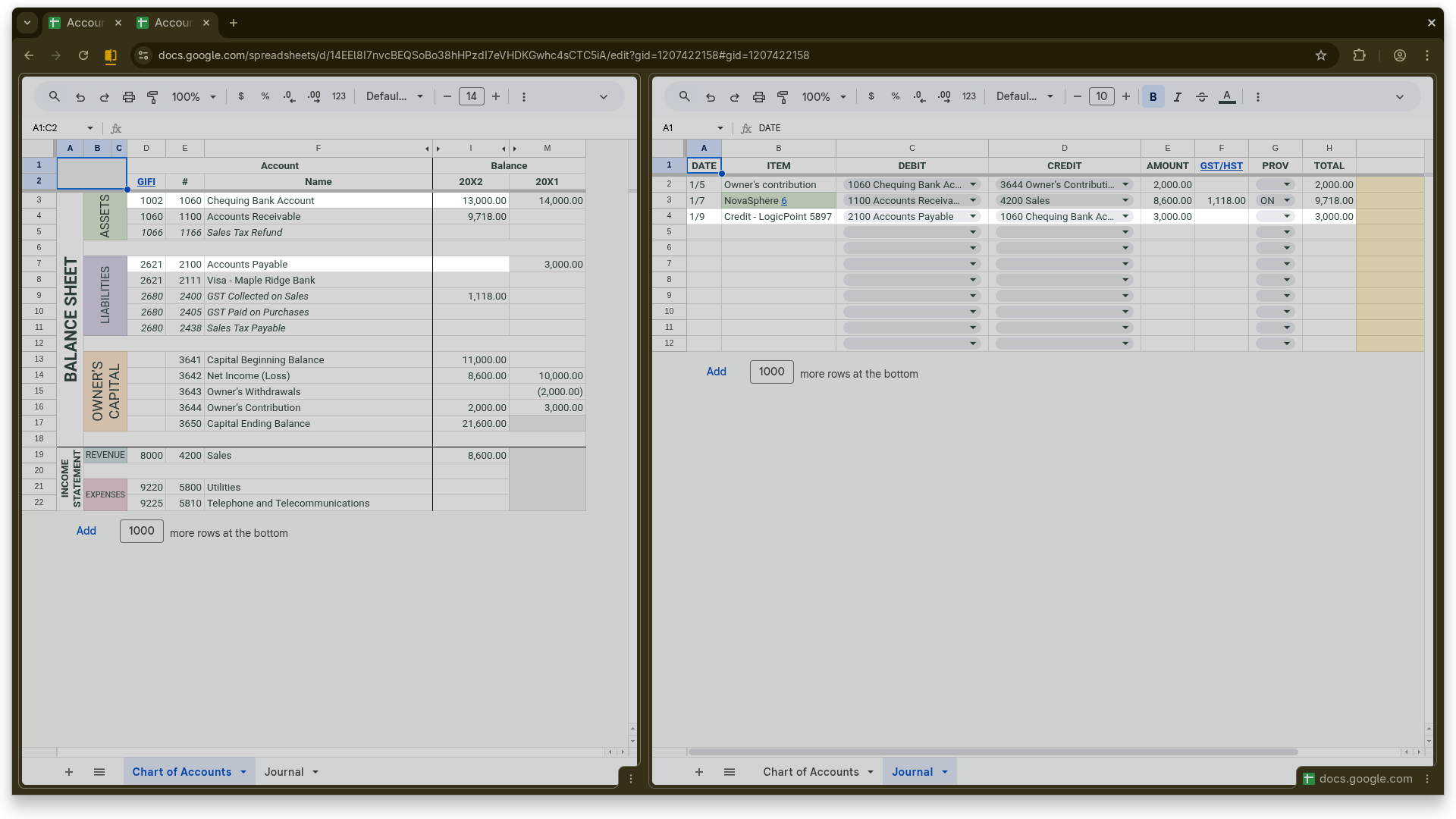Switch to the Journal tab in the left sheet

[286, 771]
